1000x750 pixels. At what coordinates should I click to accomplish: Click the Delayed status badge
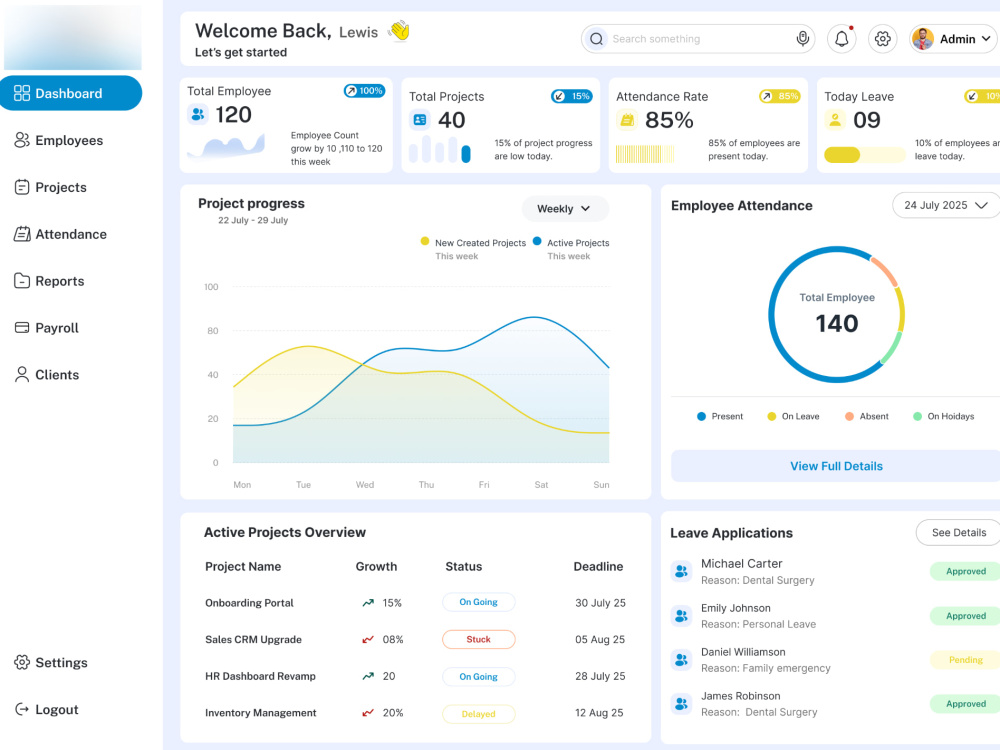(x=478, y=714)
